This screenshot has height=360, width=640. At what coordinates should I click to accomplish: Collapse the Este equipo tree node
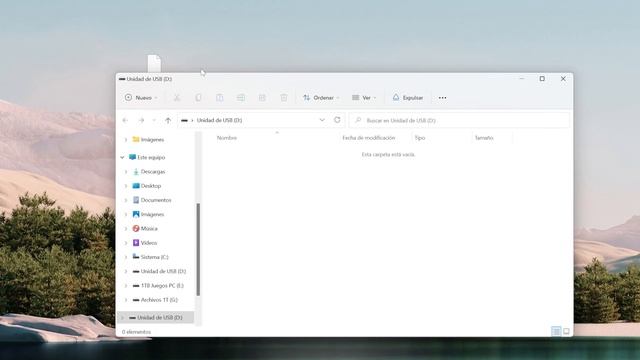(x=122, y=157)
